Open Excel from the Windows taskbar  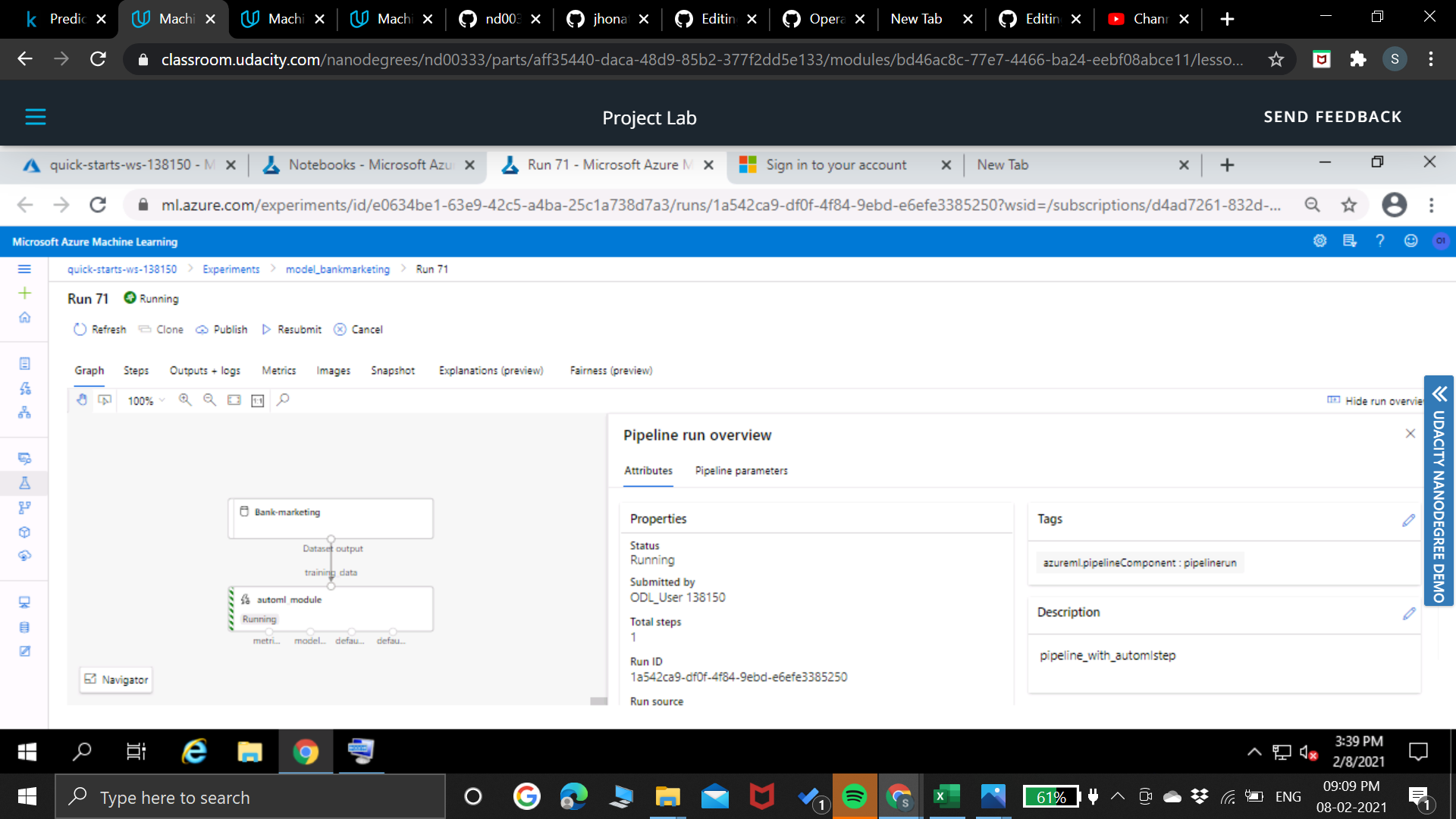pyautogui.click(x=946, y=796)
